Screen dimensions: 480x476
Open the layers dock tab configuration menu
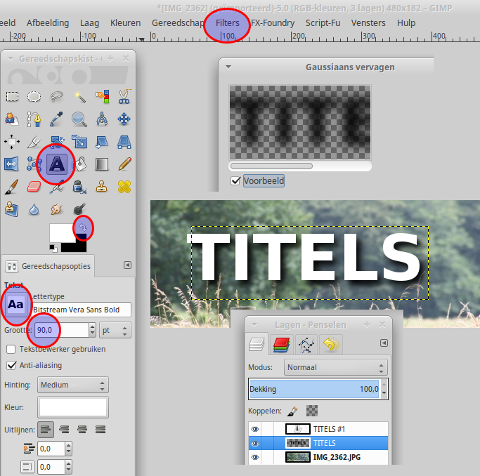pyautogui.click(x=384, y=343)
